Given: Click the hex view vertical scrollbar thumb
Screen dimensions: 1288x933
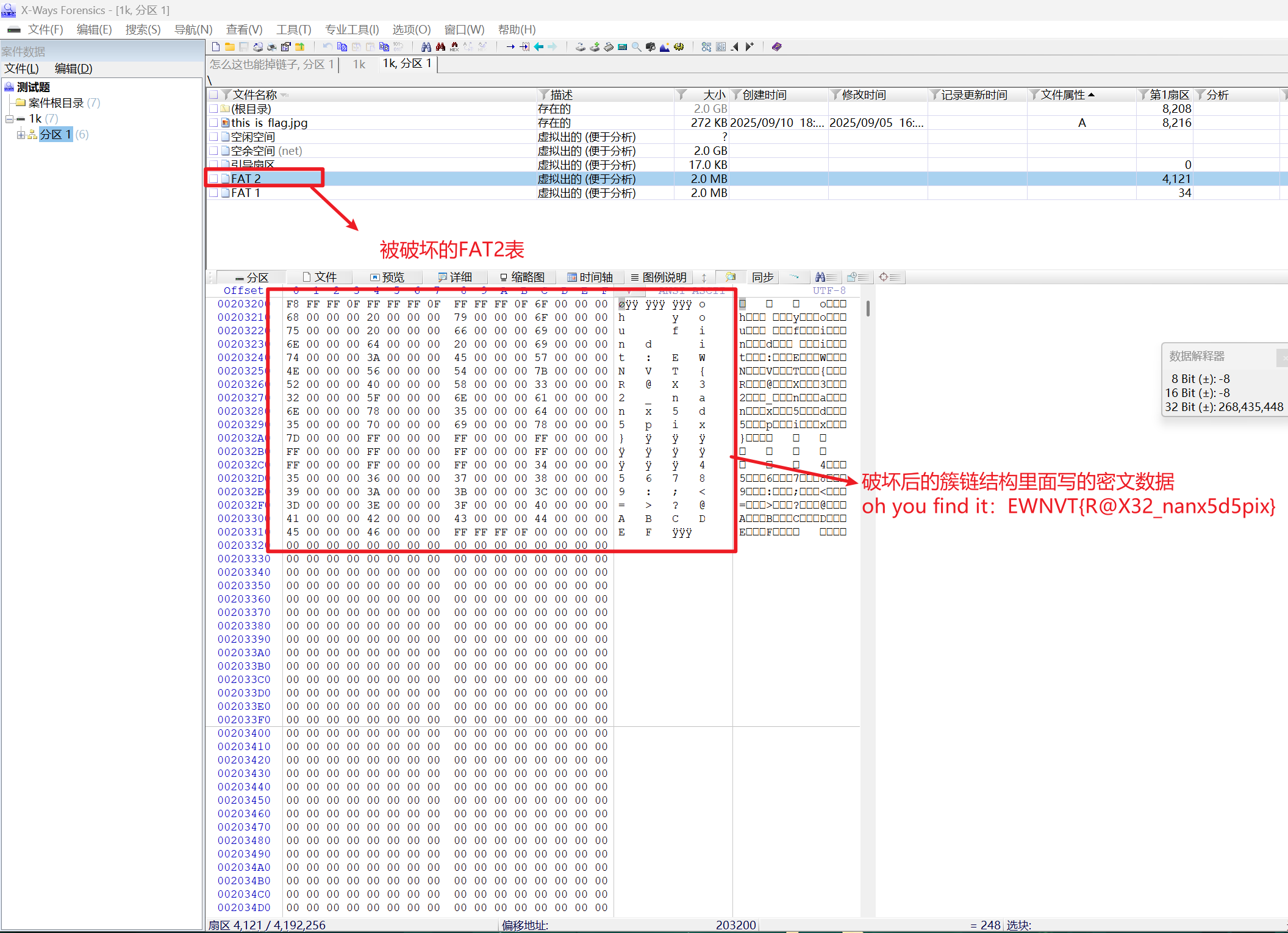Looking at the screenshot, I should coord(867,309).
